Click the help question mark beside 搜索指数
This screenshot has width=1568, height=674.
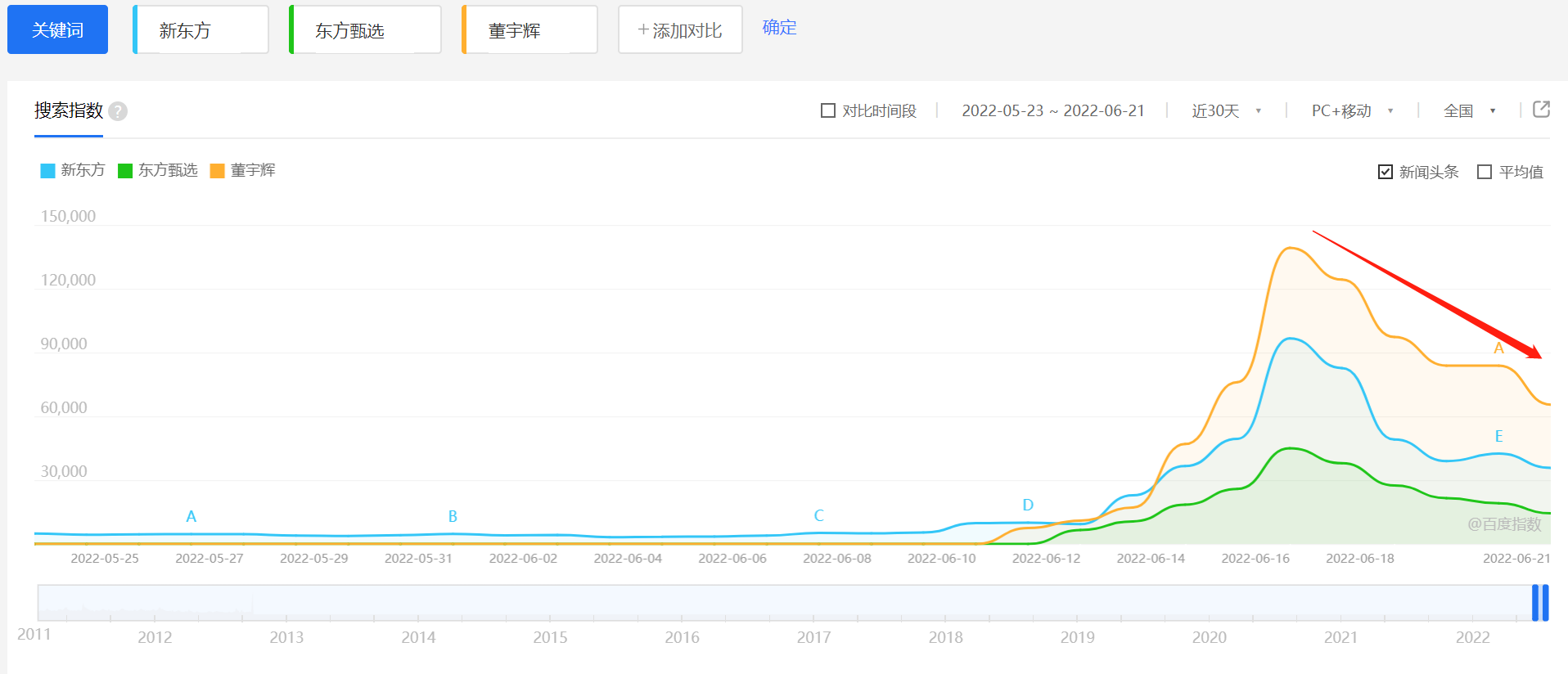coord(118,111)
